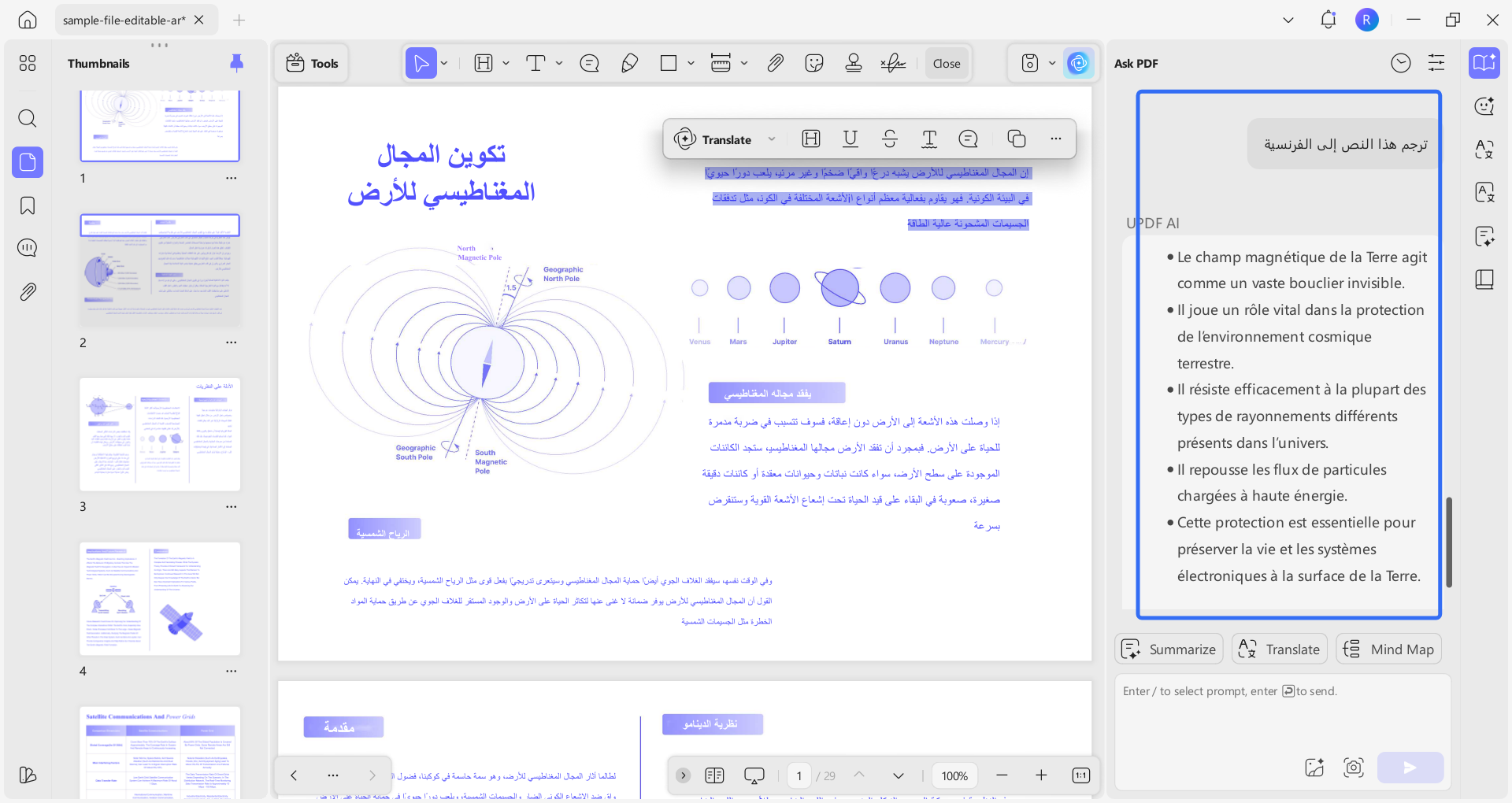Open chat history clock icon
Screen dimensions: 1512x803
(x=1401, y=63)
